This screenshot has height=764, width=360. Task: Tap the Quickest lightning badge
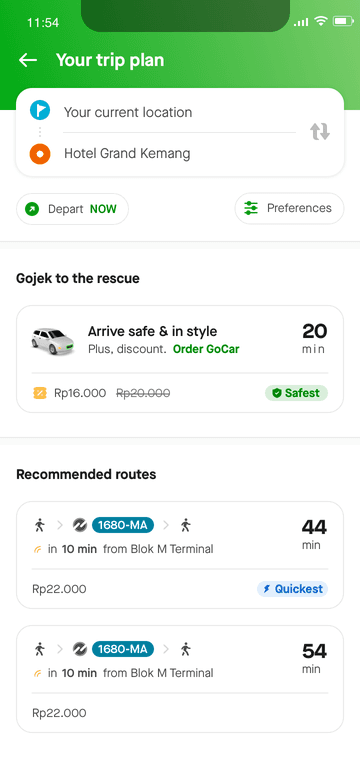(x=292, y=589)
